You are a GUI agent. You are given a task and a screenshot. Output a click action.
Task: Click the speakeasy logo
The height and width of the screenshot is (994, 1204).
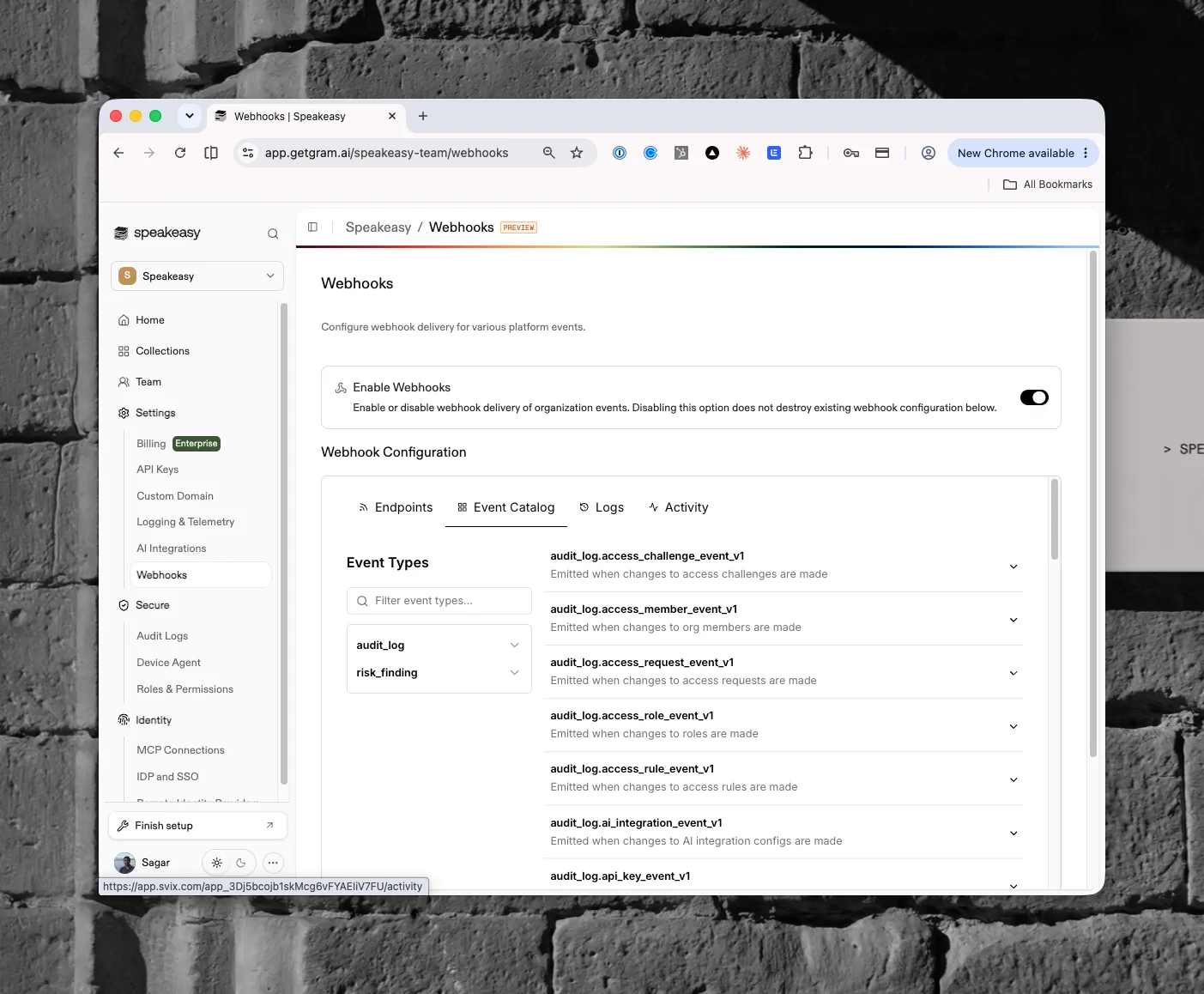(158, 233)
